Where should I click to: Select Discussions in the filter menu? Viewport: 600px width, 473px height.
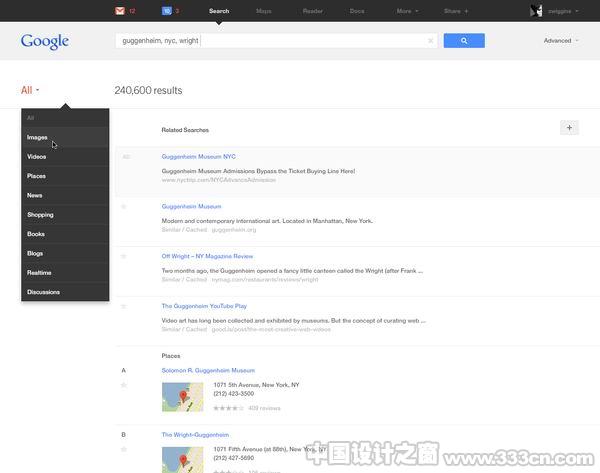(65, 292)
